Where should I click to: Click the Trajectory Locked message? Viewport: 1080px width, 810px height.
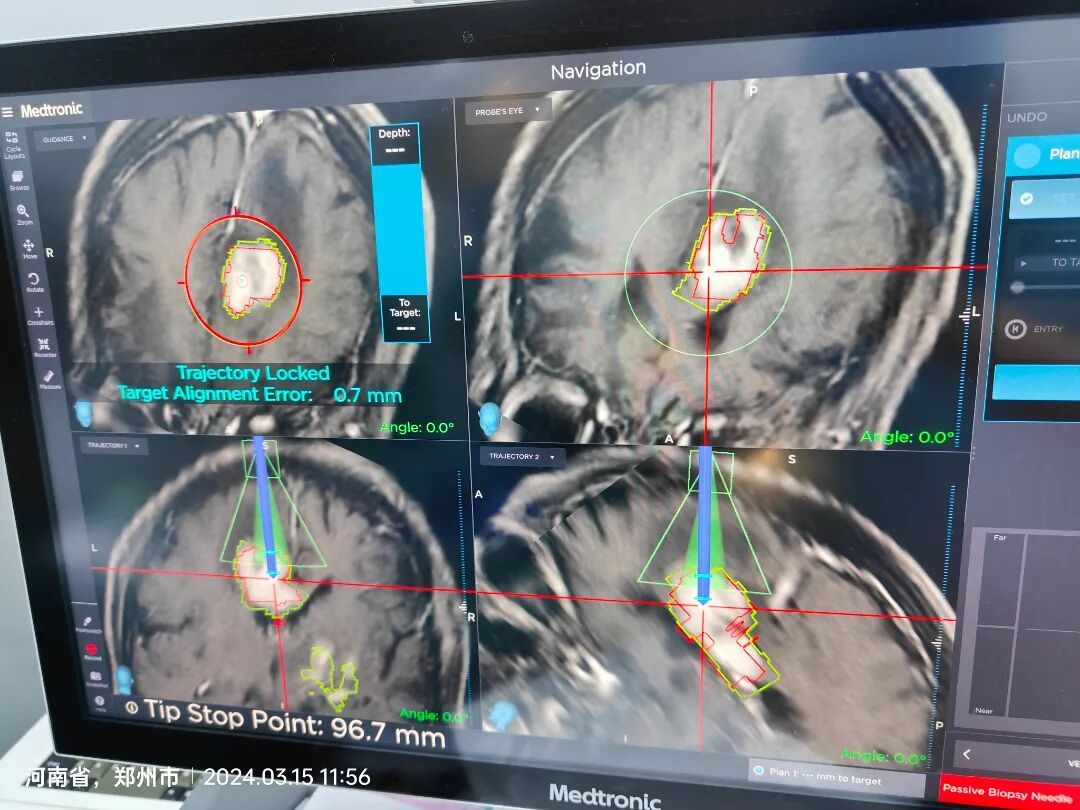(x=253, y=373)
